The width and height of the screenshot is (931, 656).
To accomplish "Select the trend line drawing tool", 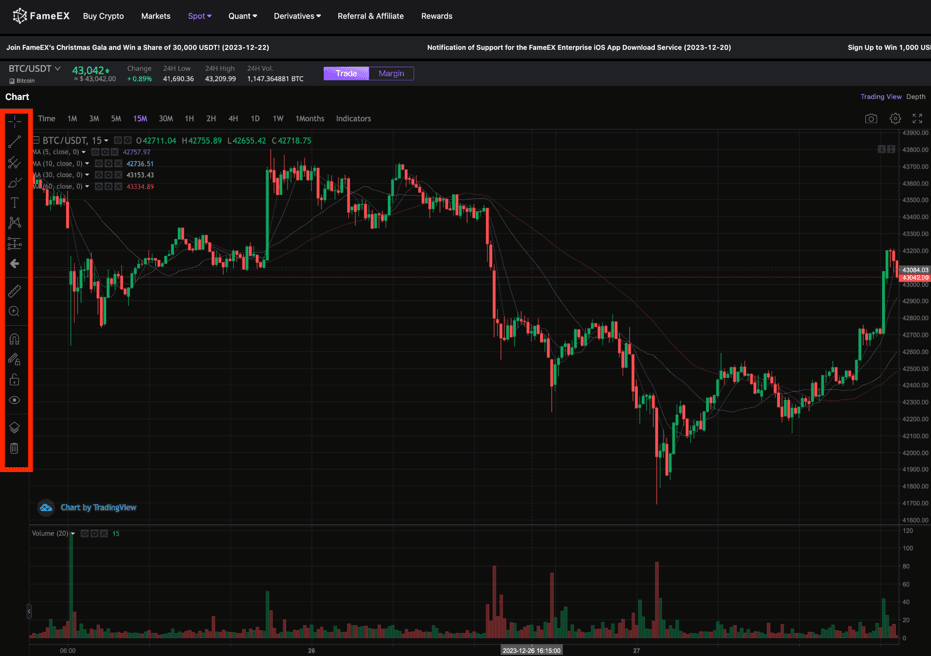I will pyautogui.click(x=15, y=142).
